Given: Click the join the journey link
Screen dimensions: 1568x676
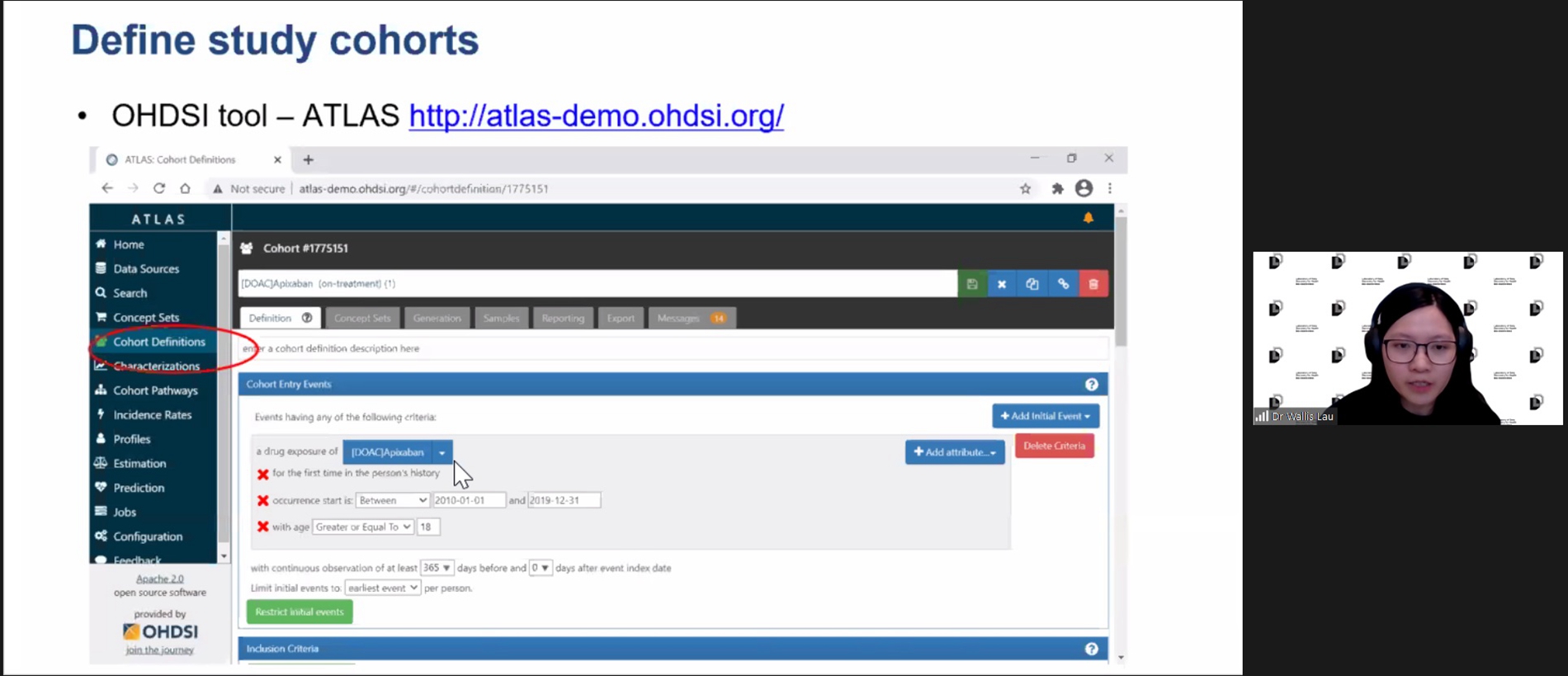Looking at the screenshot, I should pyautogui.click(x=160, y=650).
